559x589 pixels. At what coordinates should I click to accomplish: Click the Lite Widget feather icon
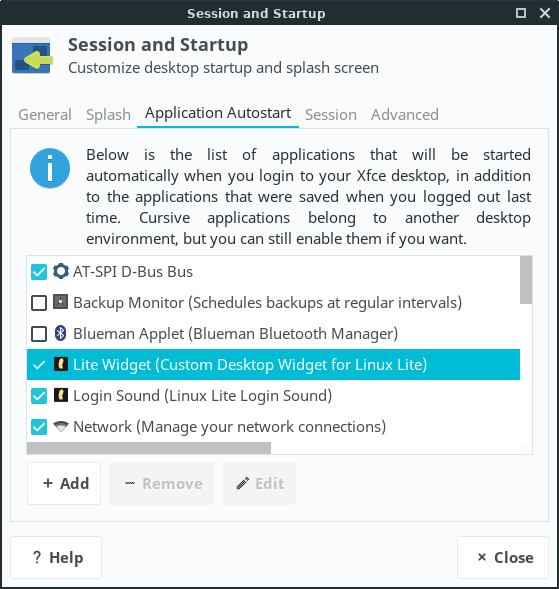(x=60, y=364)
